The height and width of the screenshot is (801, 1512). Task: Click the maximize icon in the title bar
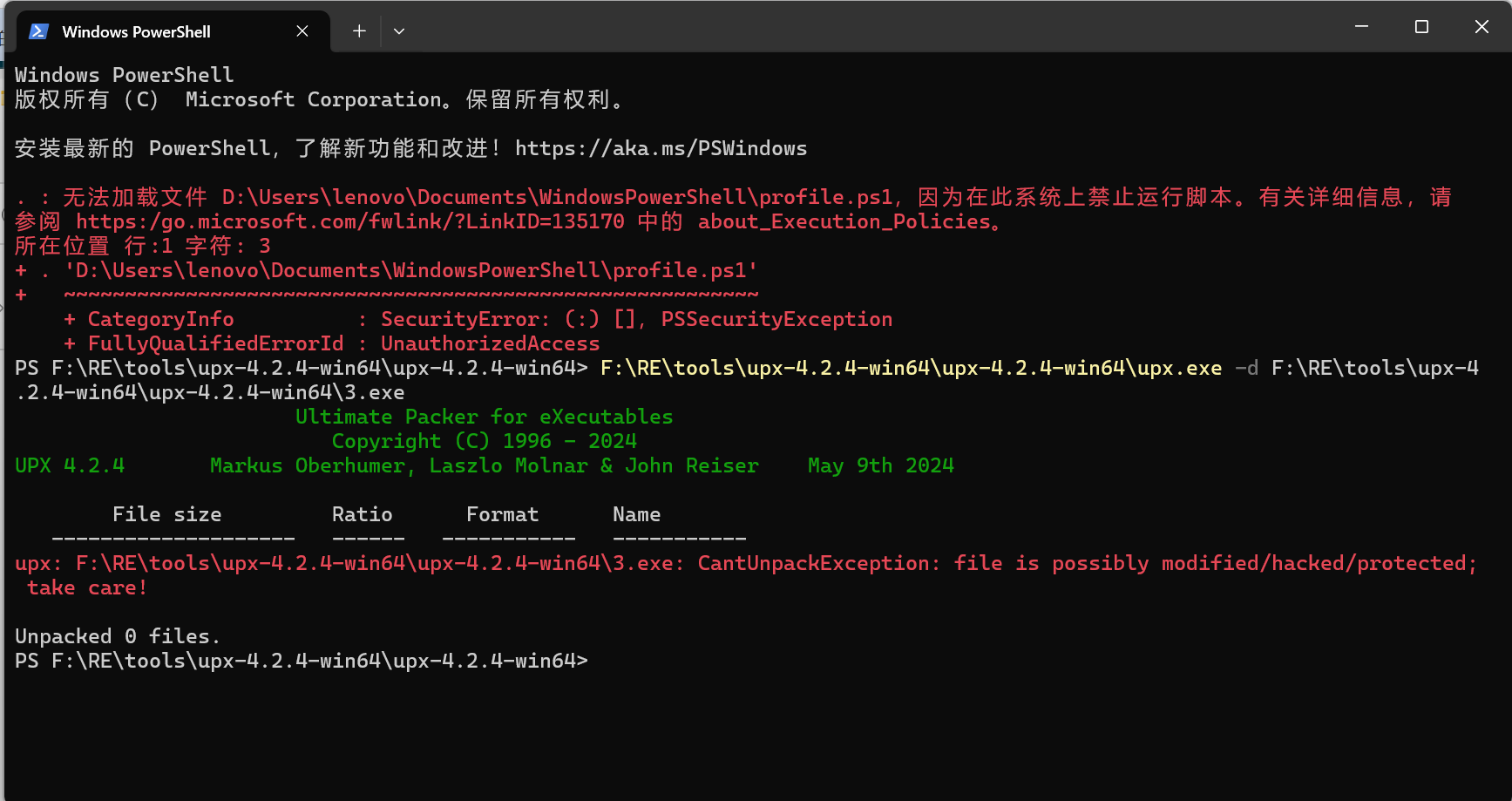pyautogui.click(x=1421, y=26)
